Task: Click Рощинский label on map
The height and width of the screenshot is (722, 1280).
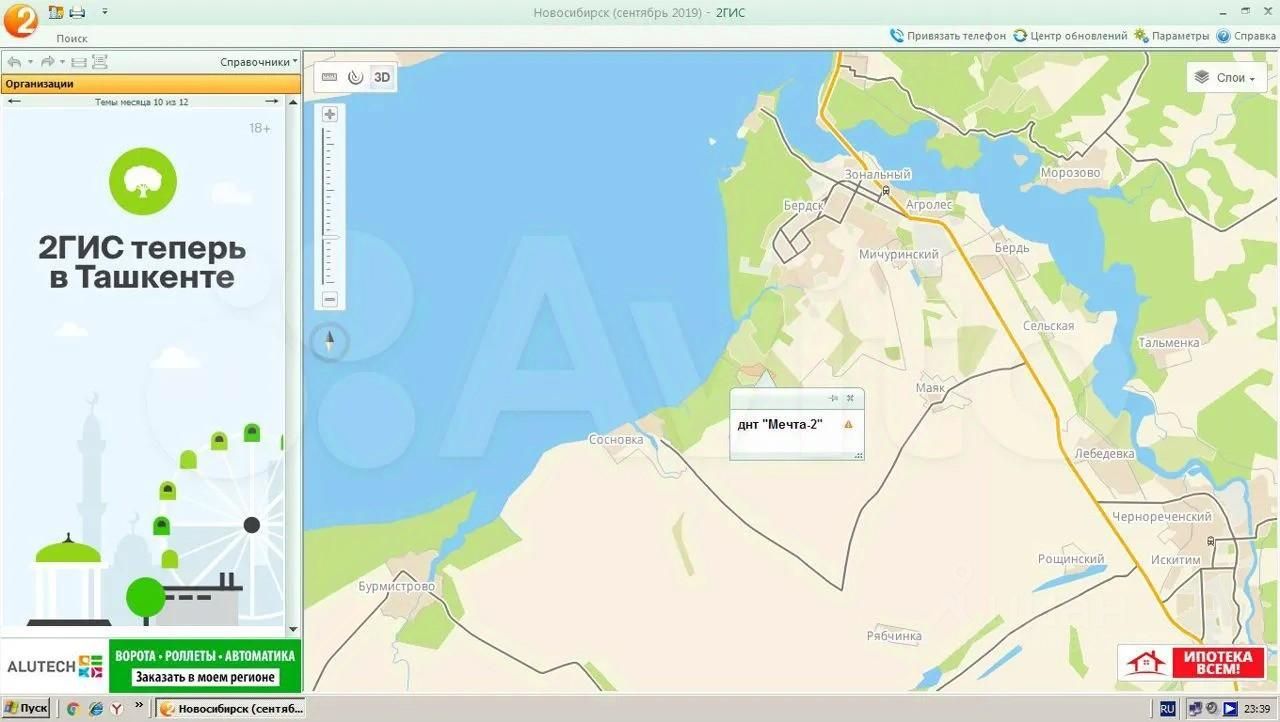Action: 1071,560
